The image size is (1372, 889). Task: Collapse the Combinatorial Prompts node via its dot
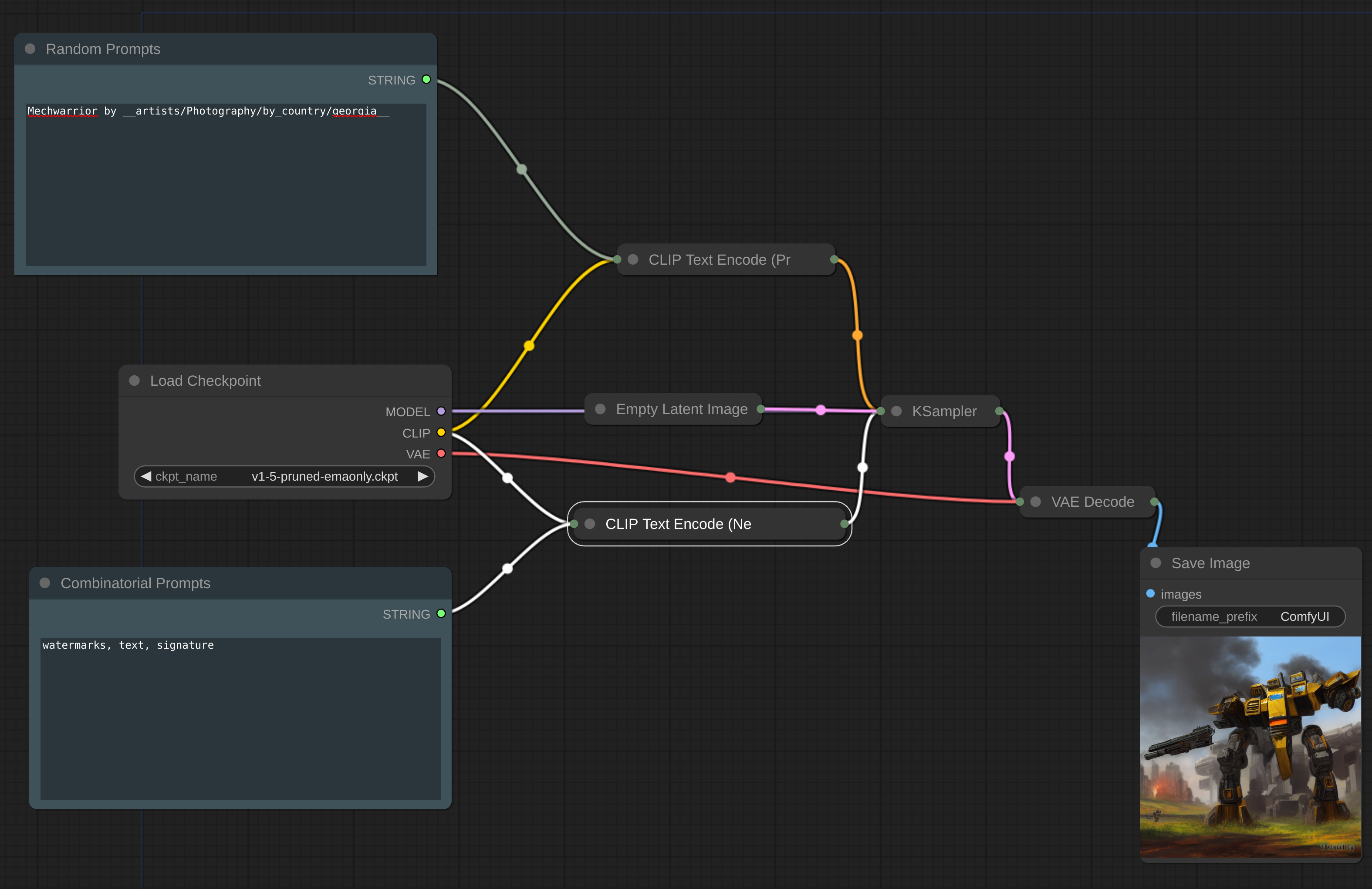(45, 583)
